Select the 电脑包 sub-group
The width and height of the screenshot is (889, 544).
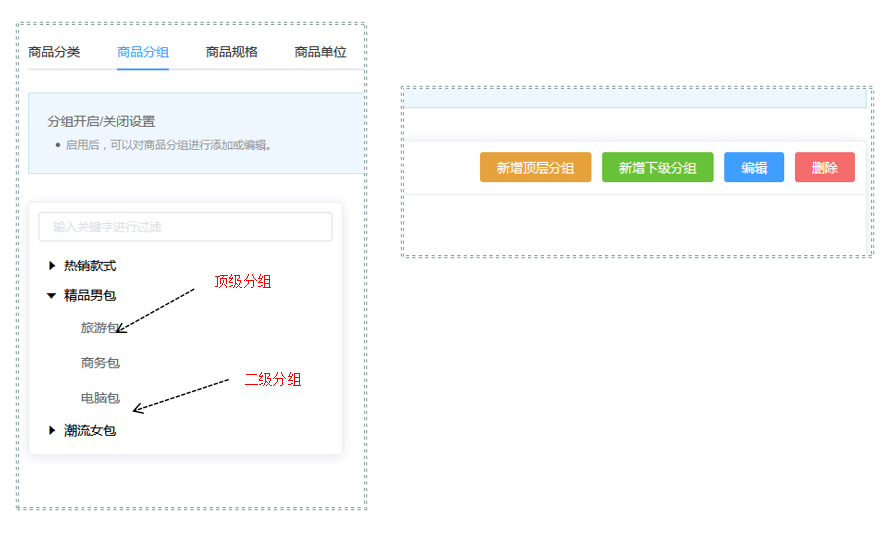click(x=100, y=398)
